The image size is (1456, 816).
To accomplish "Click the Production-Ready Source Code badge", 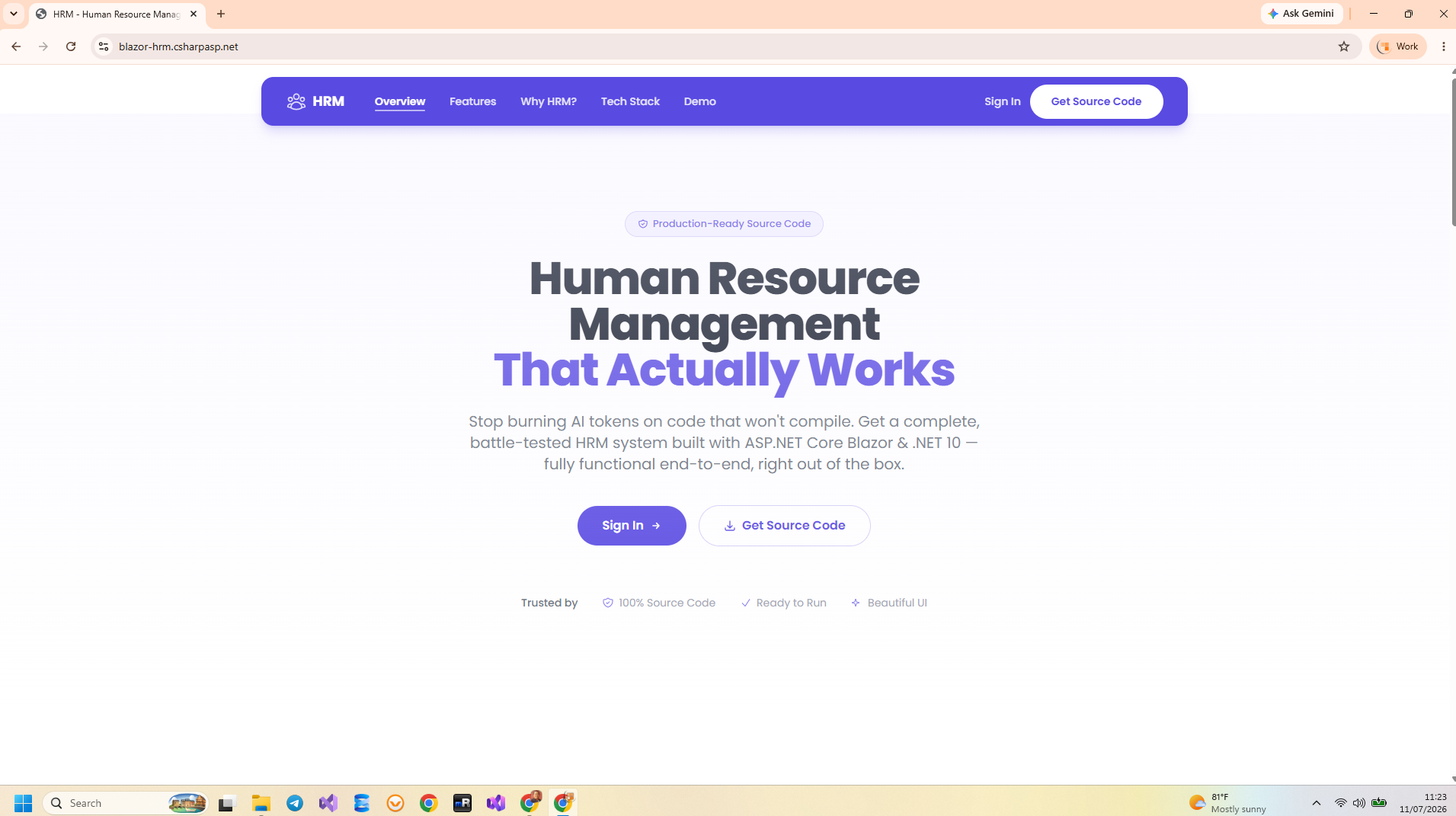I will point(724,224).
